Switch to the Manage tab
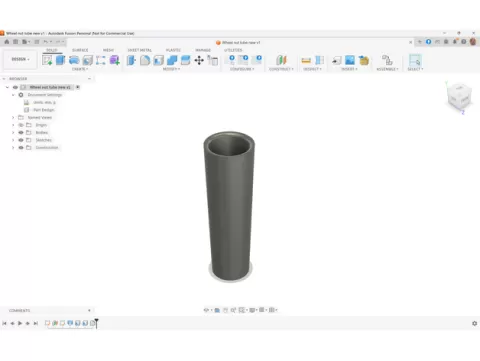 tap(203, 50)
